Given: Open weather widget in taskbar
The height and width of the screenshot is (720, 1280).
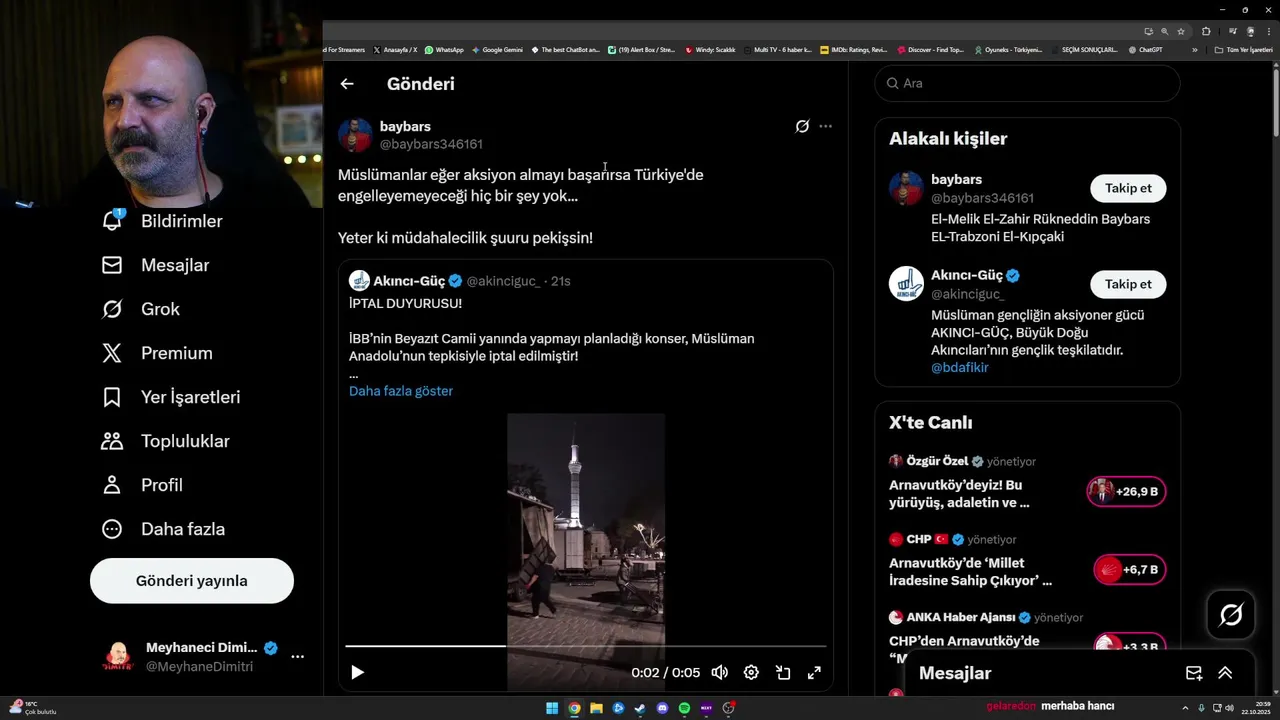Looking at the screenshot, I should [x=32, y=708].
